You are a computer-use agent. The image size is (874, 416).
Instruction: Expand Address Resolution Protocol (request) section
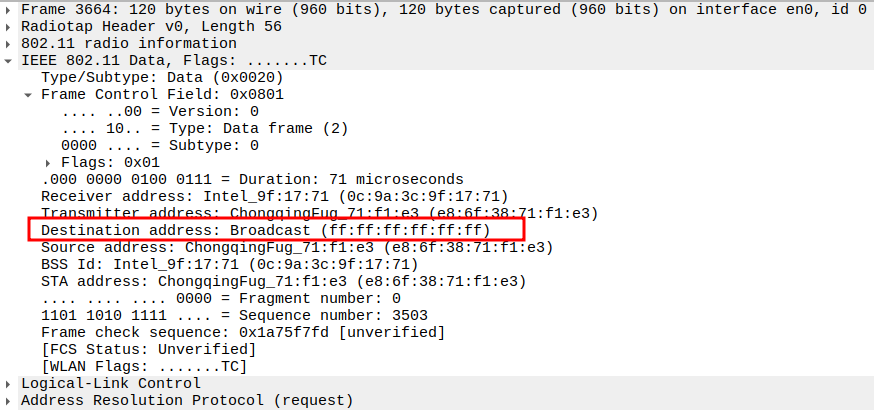coord(10,400)
